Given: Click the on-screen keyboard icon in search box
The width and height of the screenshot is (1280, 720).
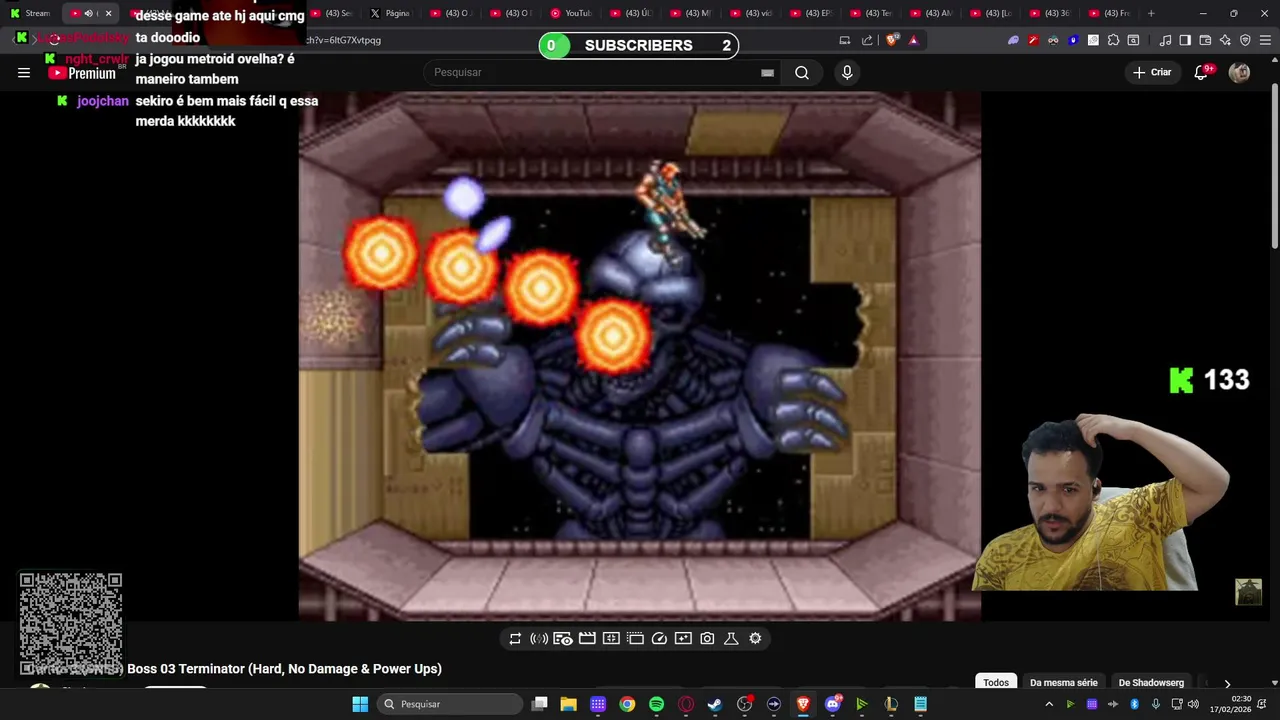Looking at the screenshot, I should 767,73.
